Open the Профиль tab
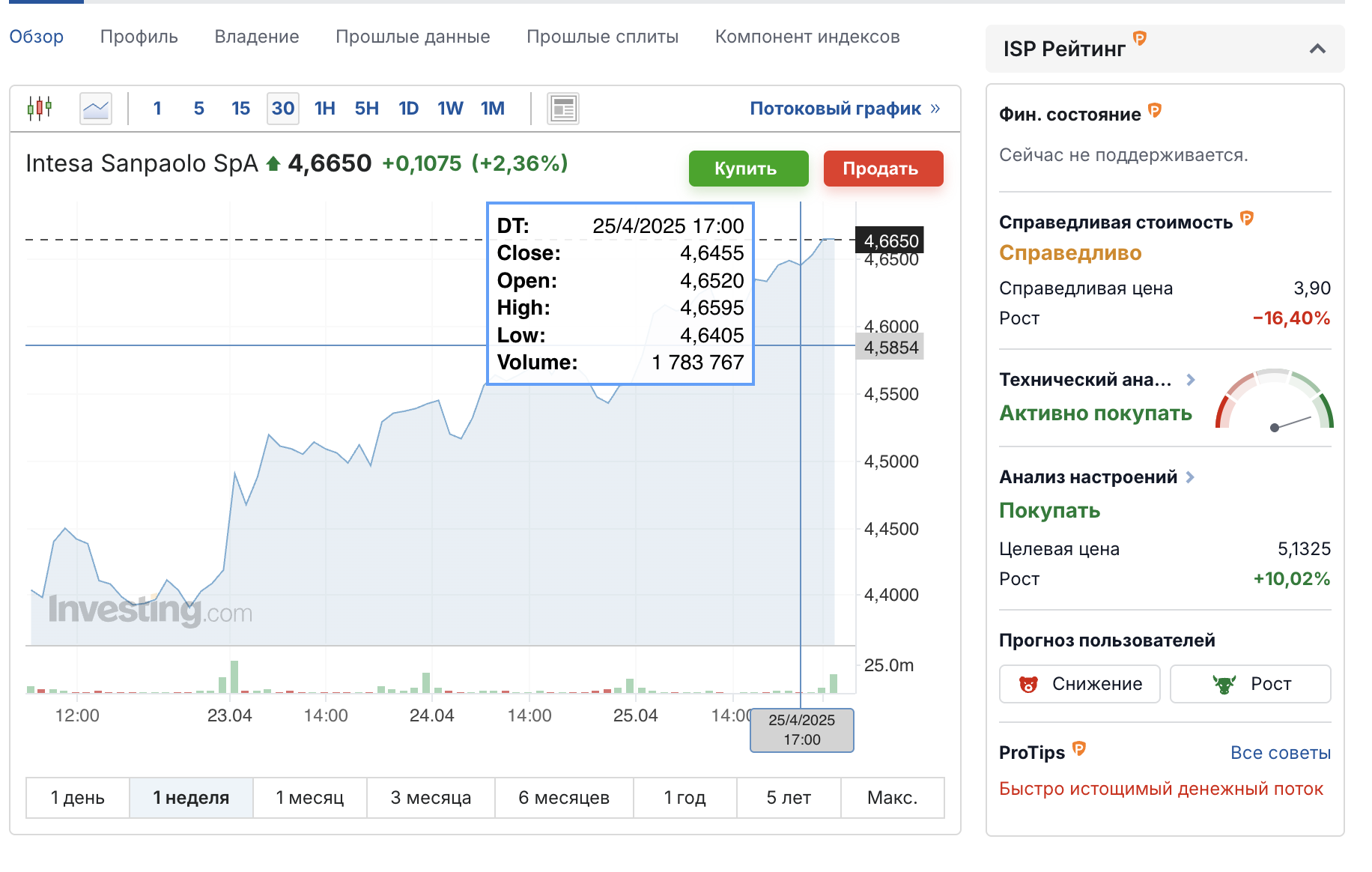 click(139, 37)
